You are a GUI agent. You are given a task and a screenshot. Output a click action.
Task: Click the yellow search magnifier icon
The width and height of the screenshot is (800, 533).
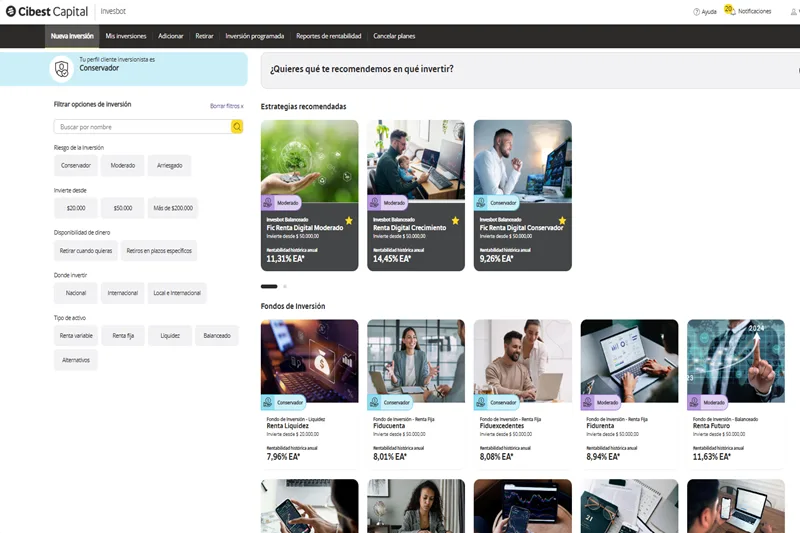(237, 127)
